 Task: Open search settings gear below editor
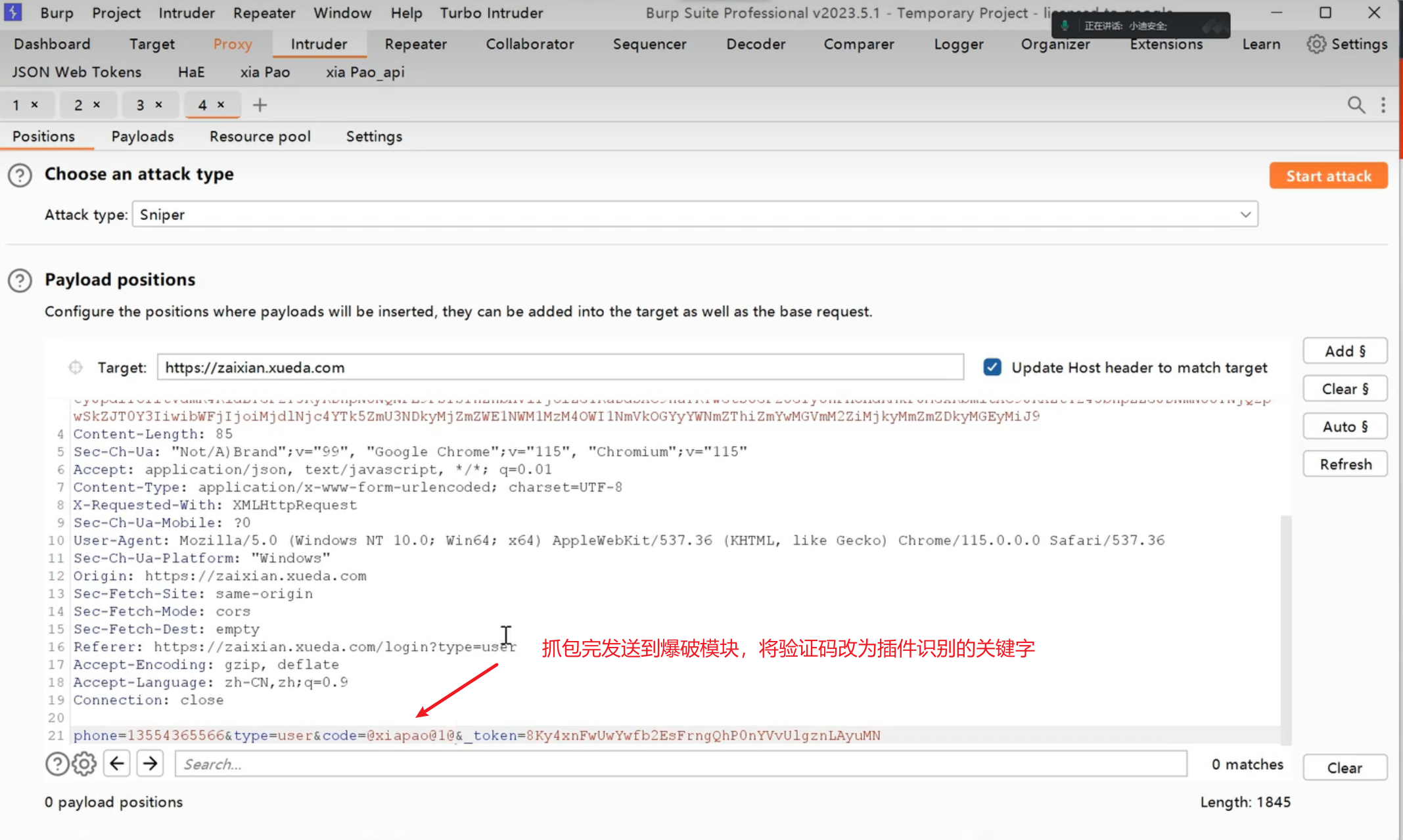84,764
